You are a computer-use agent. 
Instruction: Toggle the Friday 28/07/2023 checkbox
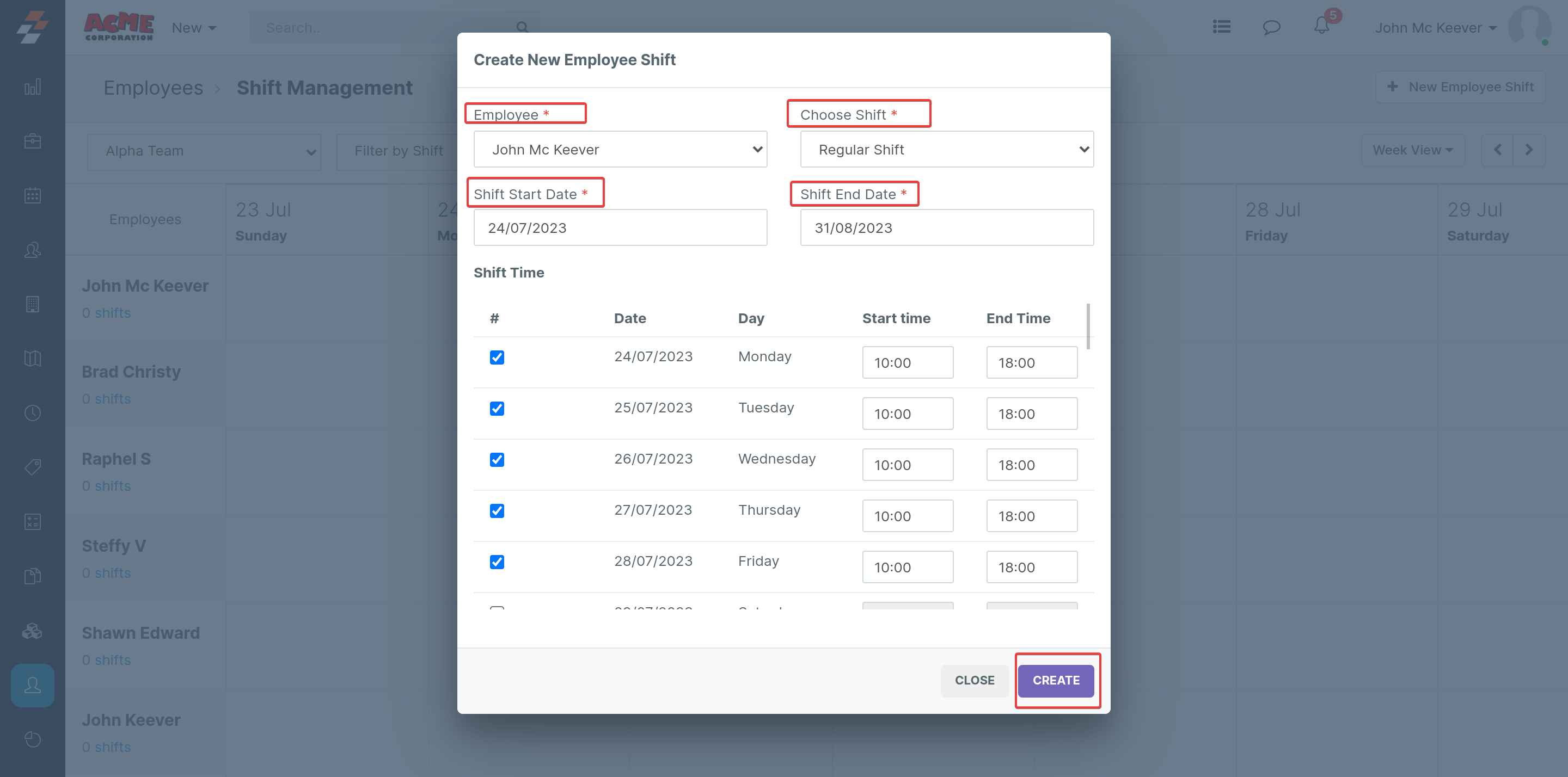click(x=497, y=562)
